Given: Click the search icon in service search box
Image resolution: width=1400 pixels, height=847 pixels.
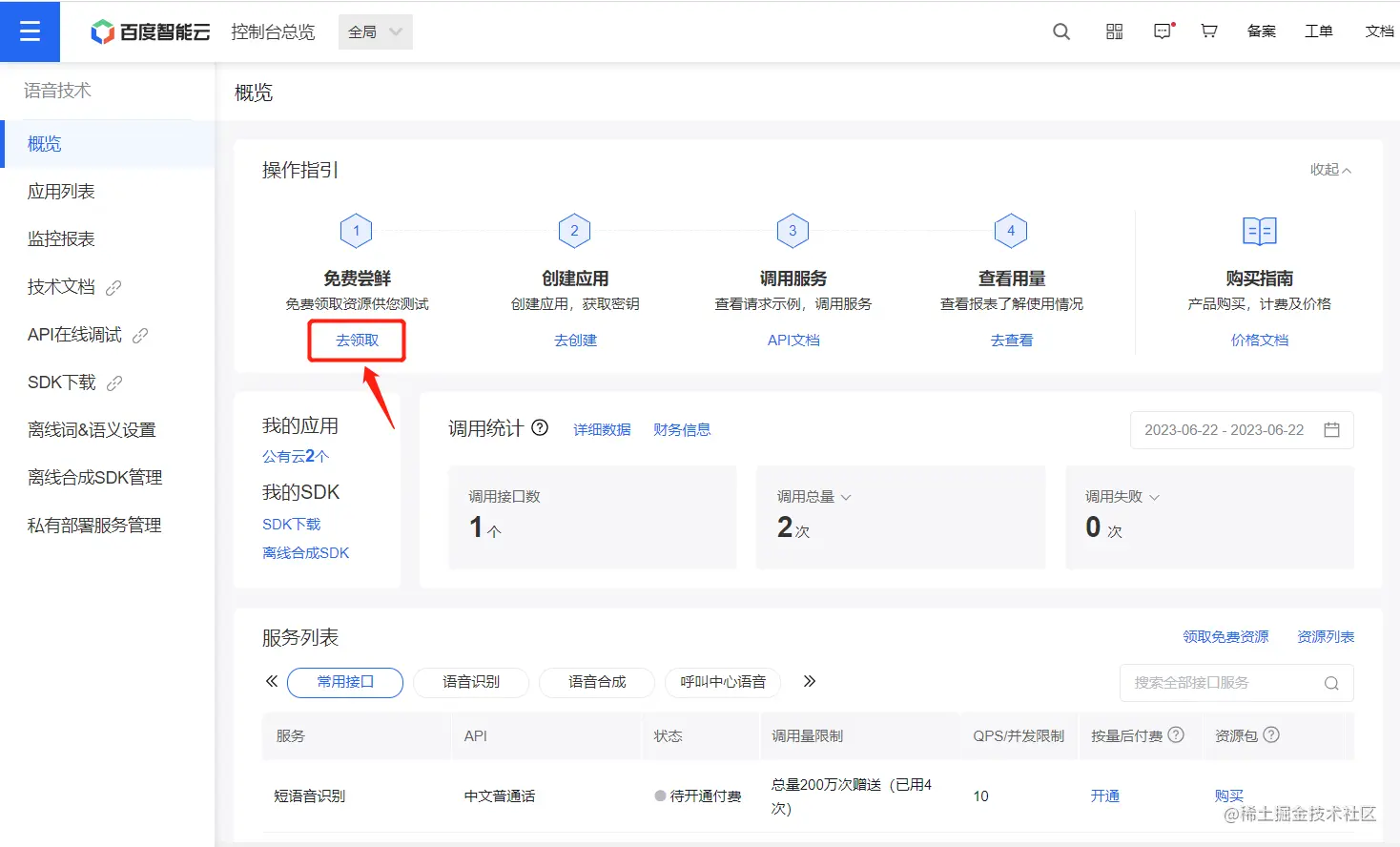Looking at the screenshot, I should tap(1331, 683).
